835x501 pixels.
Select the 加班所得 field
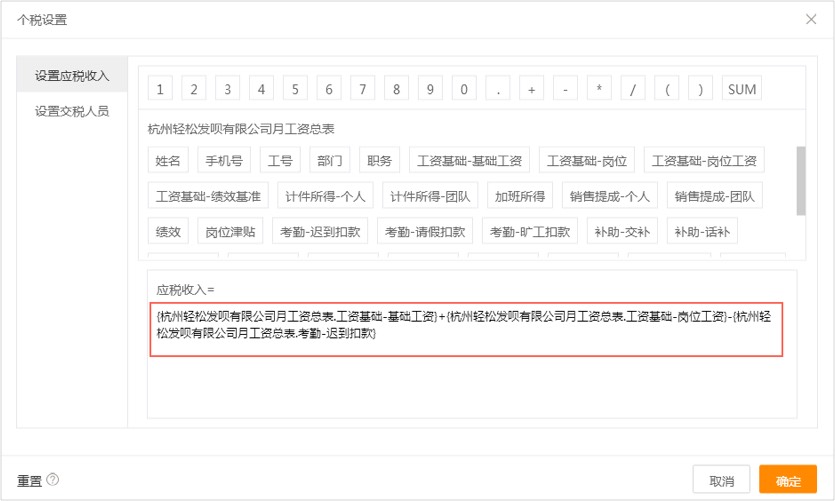[x=520, y=196]
